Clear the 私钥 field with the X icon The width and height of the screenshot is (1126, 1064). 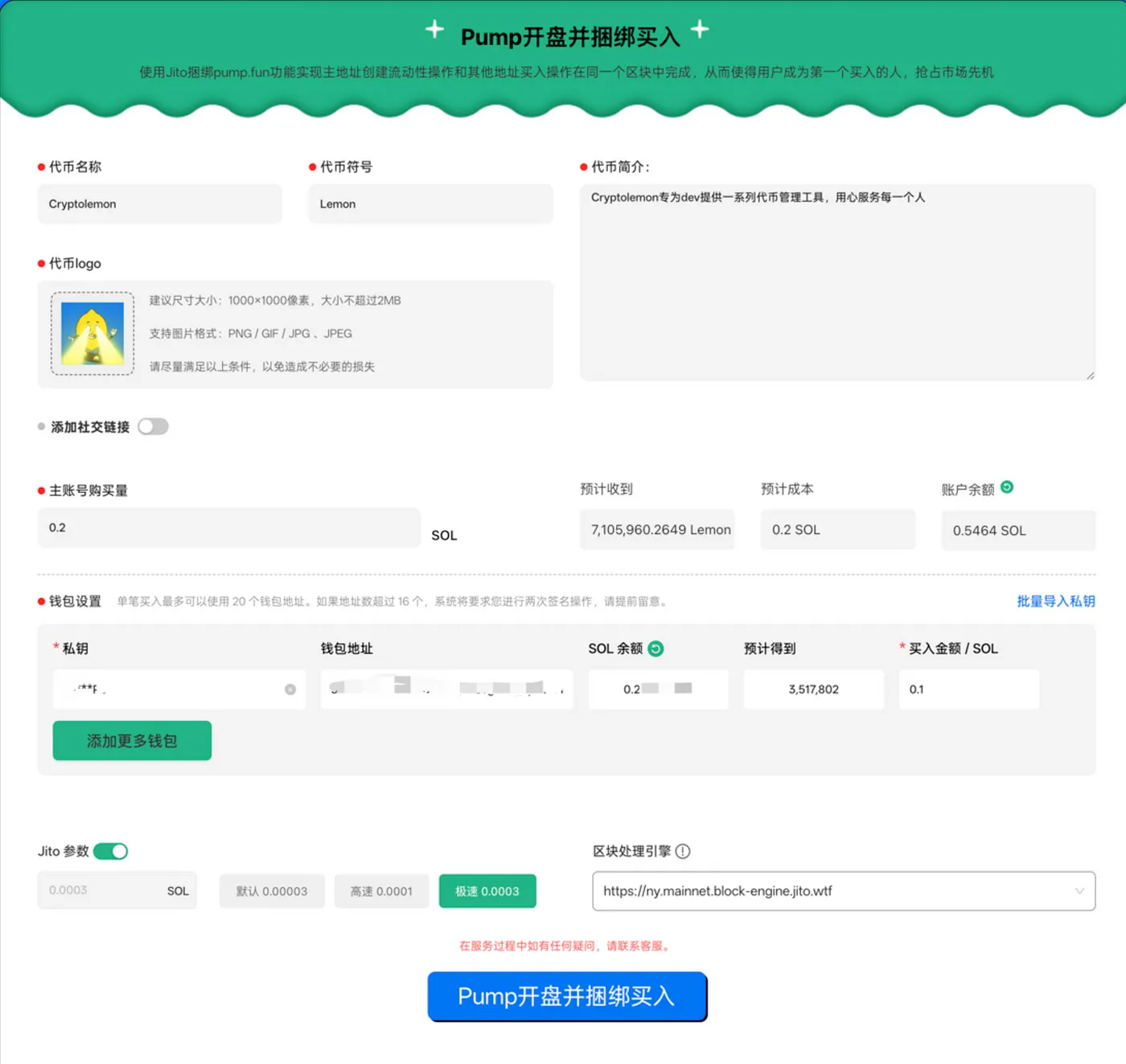290,689
